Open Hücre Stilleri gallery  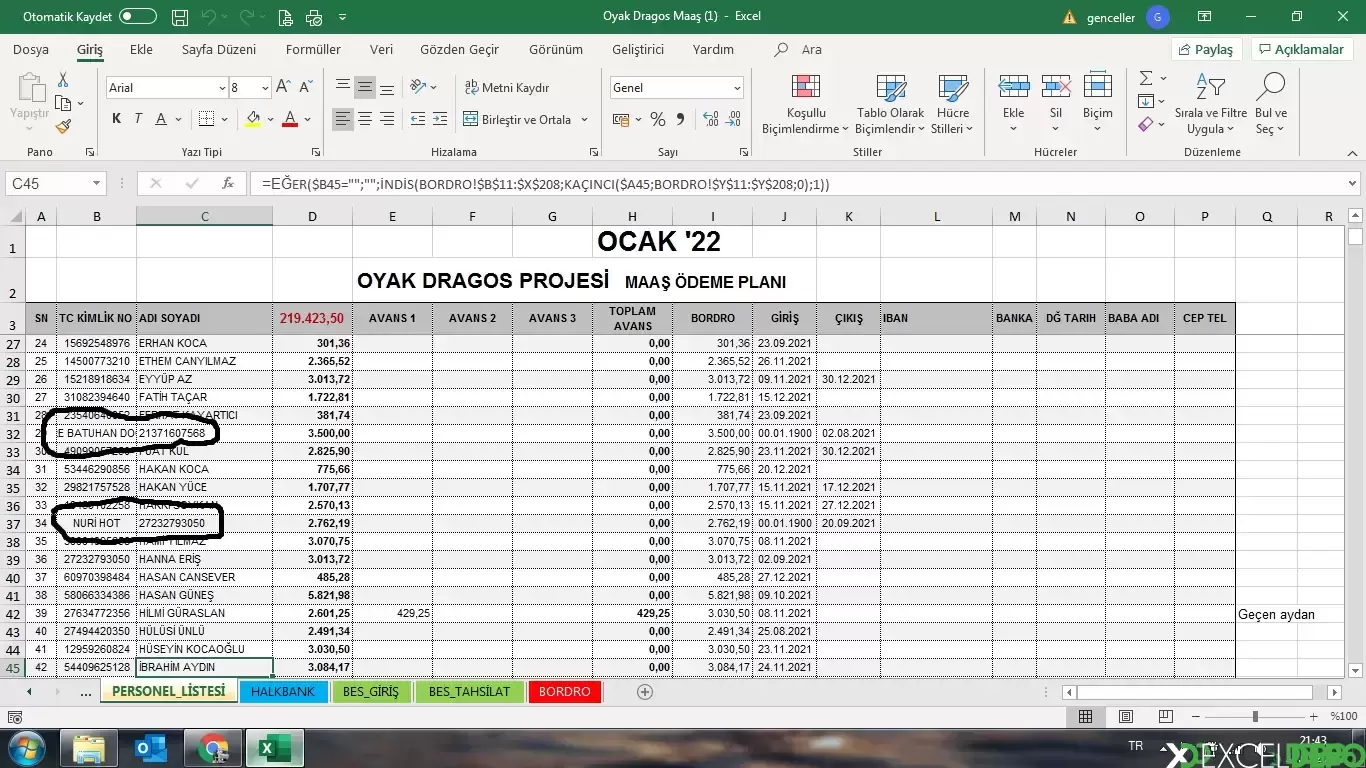pos(952,104)
